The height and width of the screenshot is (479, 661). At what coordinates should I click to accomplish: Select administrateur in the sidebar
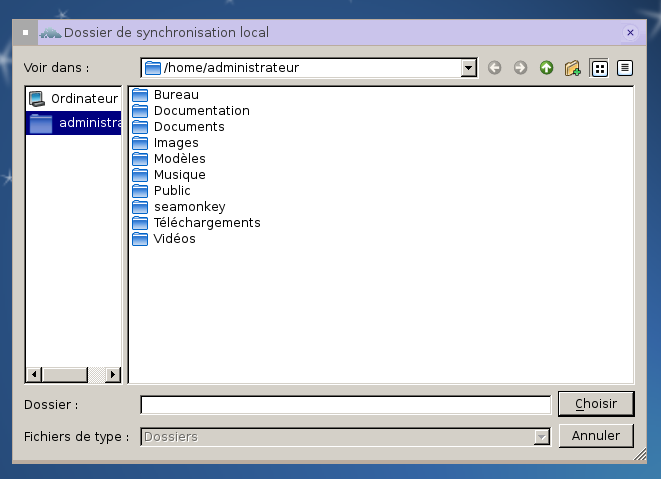(73, 123)
